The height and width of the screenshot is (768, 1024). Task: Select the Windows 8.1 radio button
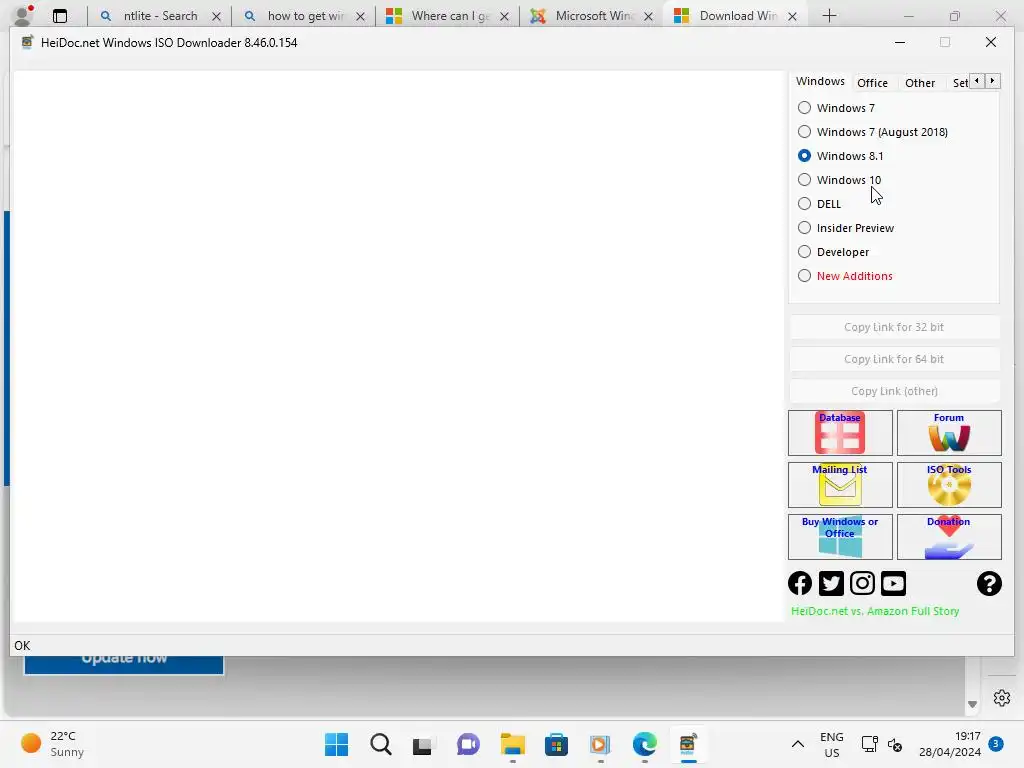point(805,155)
